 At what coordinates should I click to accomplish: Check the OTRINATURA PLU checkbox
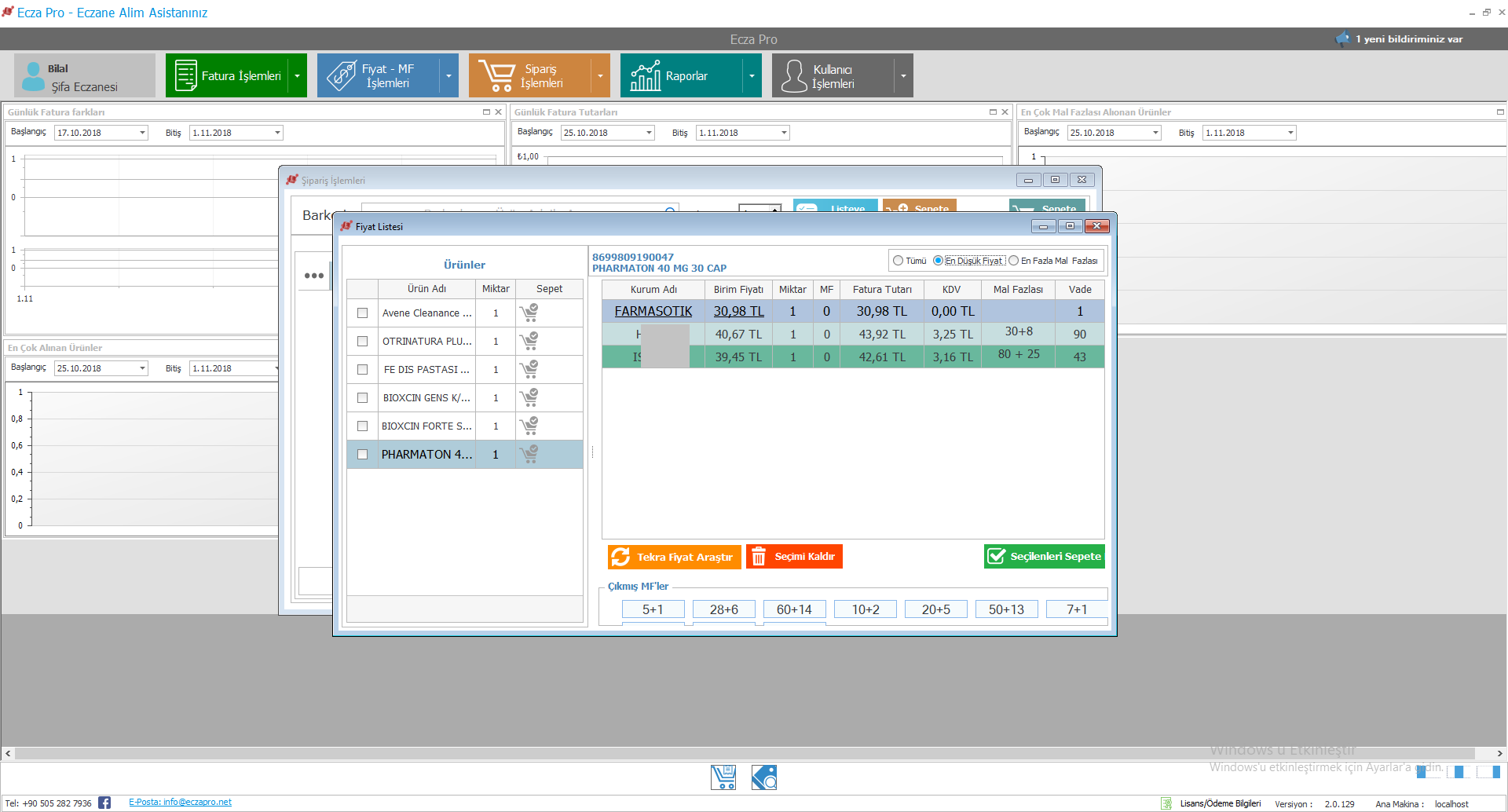click(362, 341)
